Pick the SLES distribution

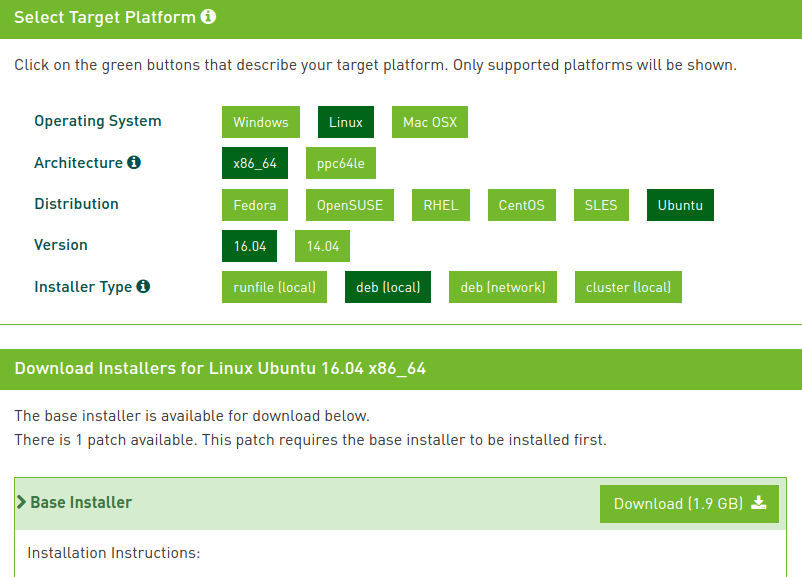click(x=601, y=205)
